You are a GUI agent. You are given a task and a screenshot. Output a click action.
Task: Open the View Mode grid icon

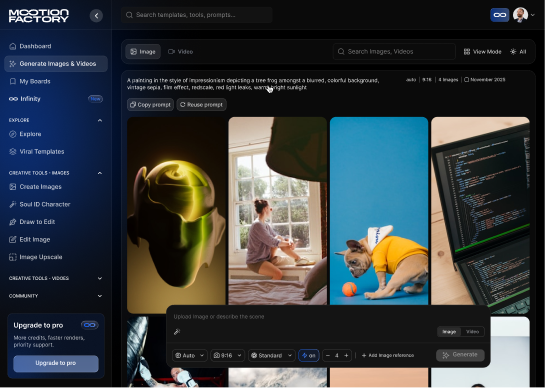pos(467,52)
